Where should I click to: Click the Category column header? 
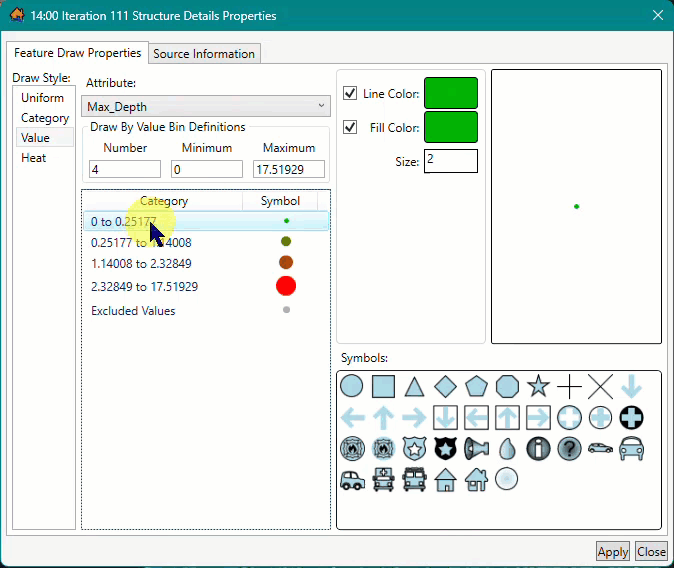164,201
